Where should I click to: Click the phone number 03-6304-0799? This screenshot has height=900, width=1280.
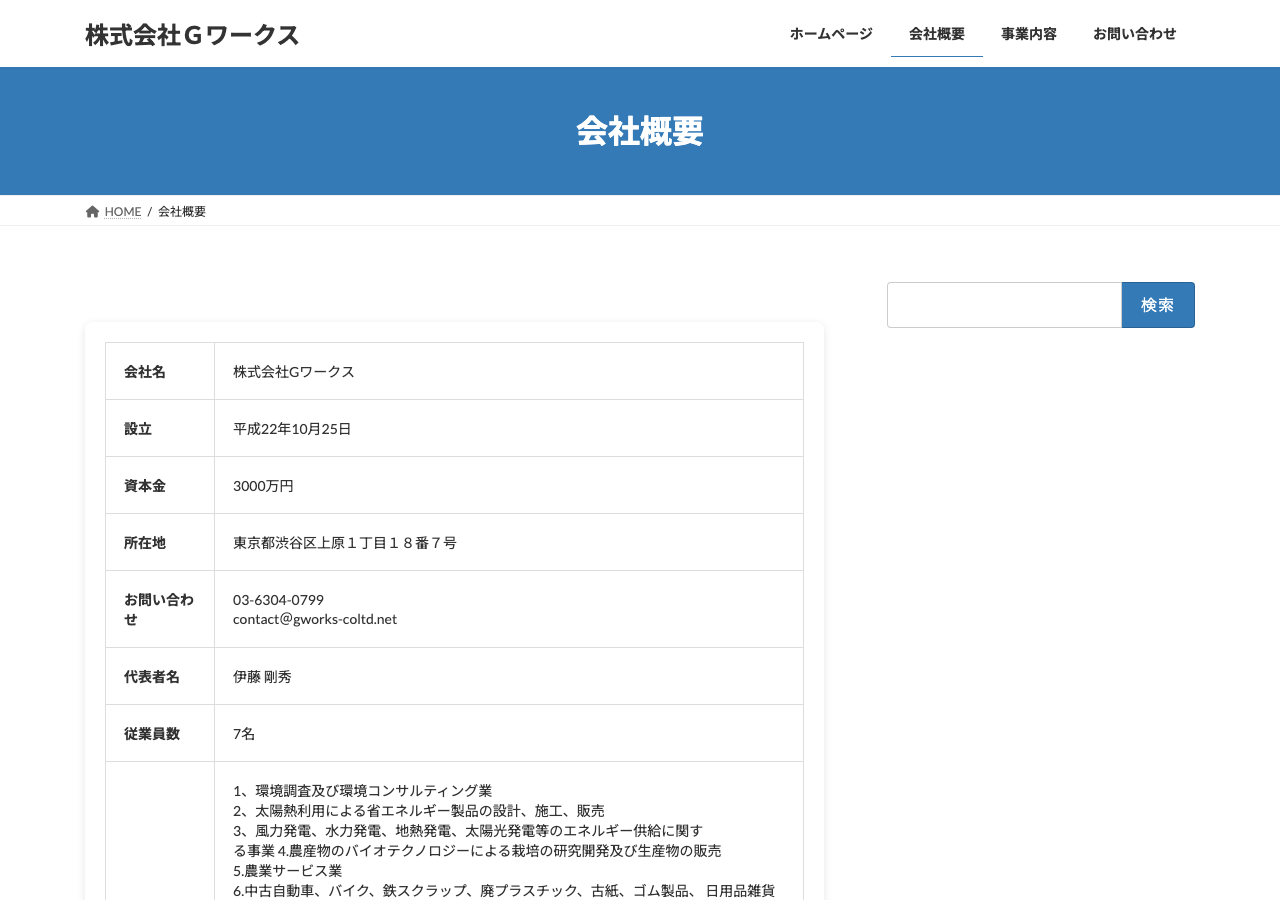click(x=278, y=599)
